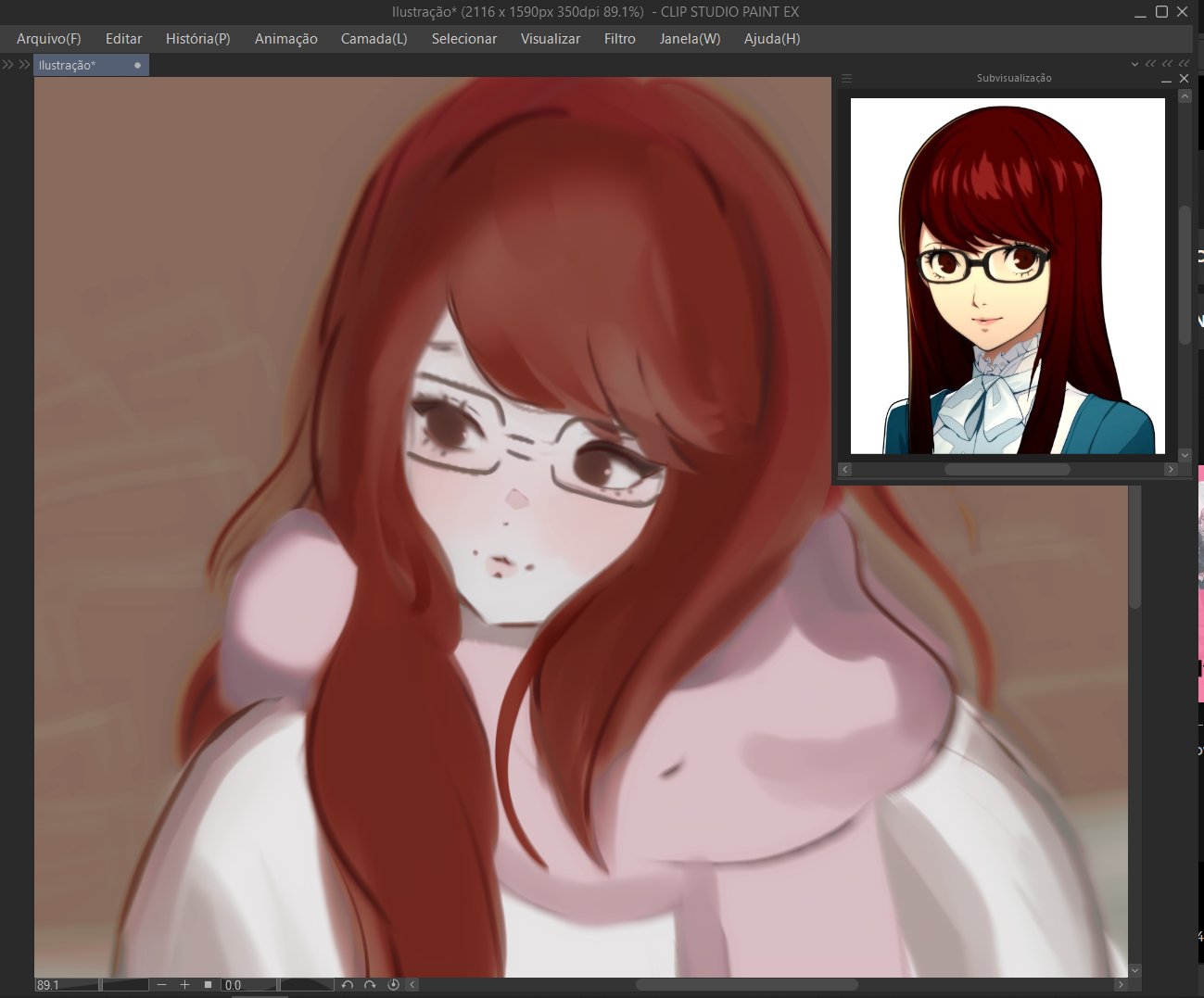Viewport: 1204px width, 998px height.
Task: Expand the last right palette dock double chevron
Action: [1184, 64]
